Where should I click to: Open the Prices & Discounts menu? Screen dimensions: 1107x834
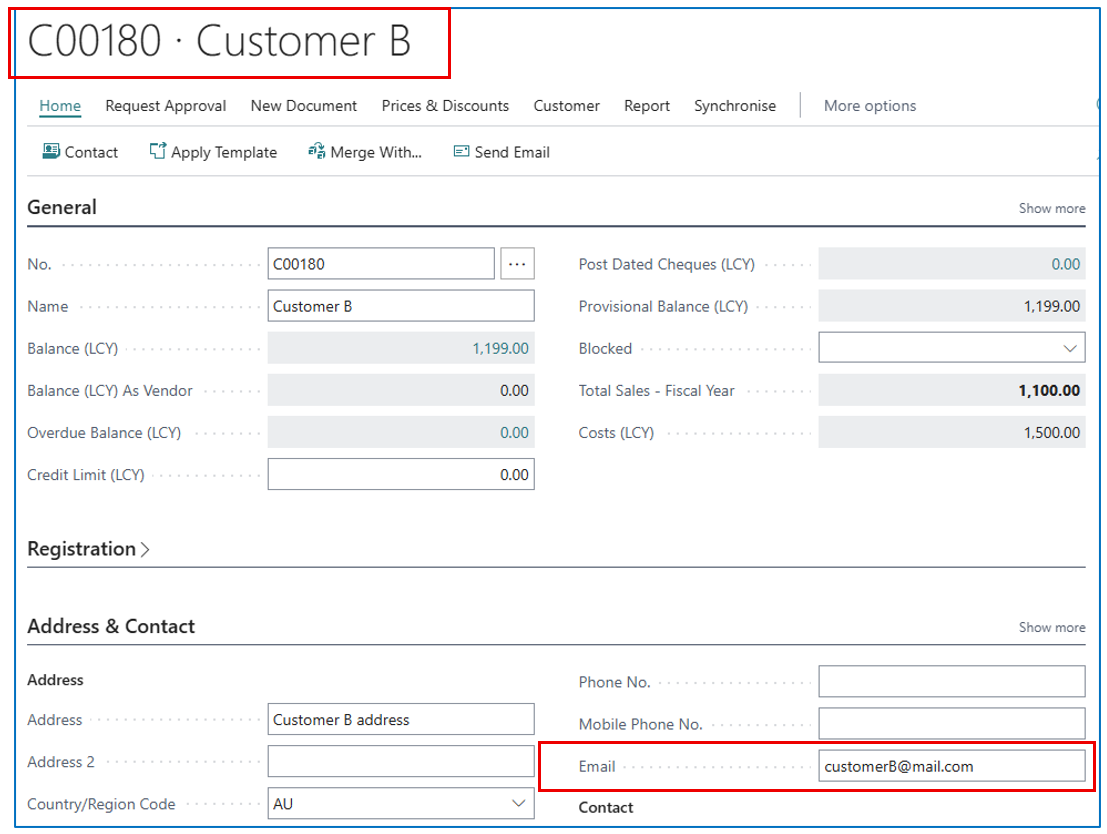(x=445, y=106)
